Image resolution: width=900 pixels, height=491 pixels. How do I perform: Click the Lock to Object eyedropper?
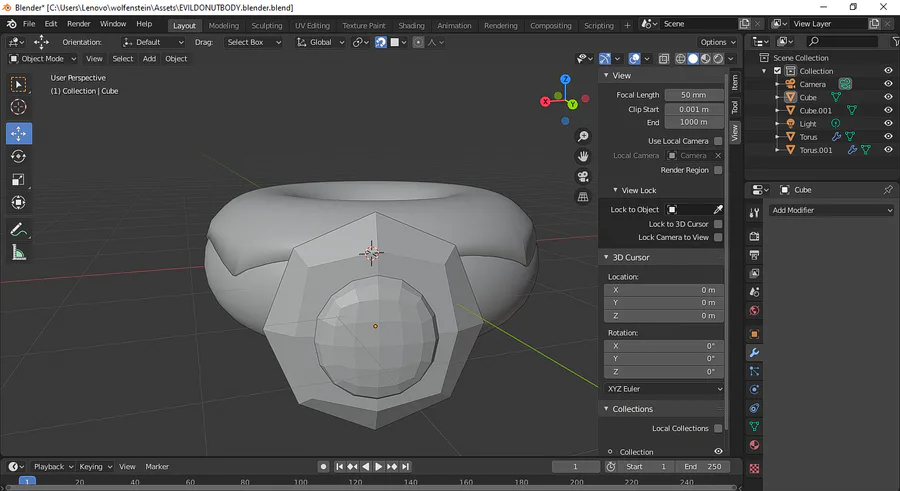tap(718, 210)
